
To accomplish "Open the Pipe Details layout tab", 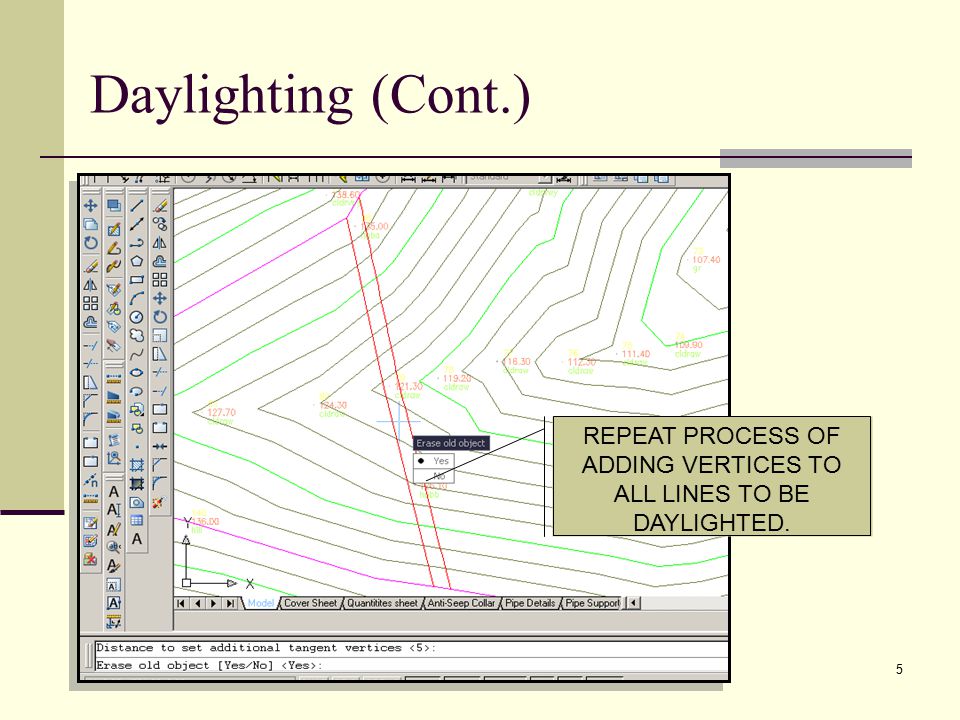I will (x=530, y=603).
